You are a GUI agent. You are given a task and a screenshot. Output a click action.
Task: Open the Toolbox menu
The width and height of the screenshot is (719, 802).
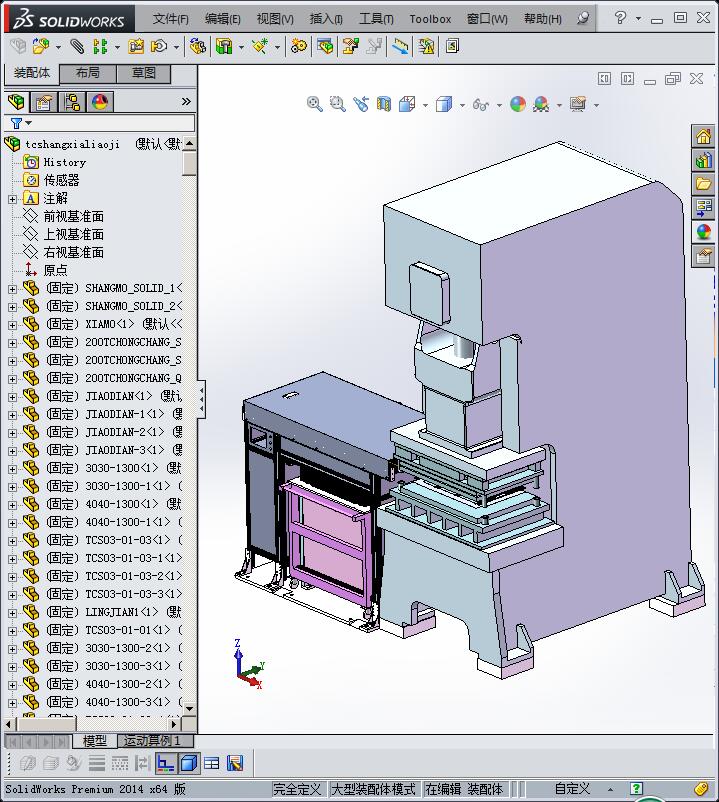coord(430,19)
